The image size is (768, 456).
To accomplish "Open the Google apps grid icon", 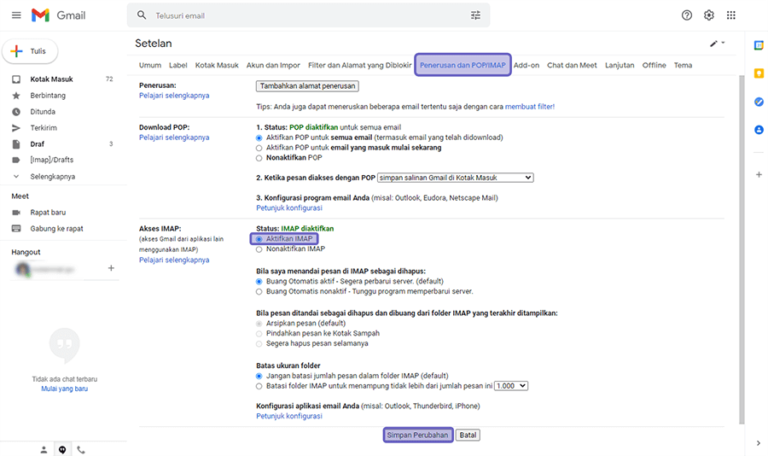I will (x=731, y=15).
